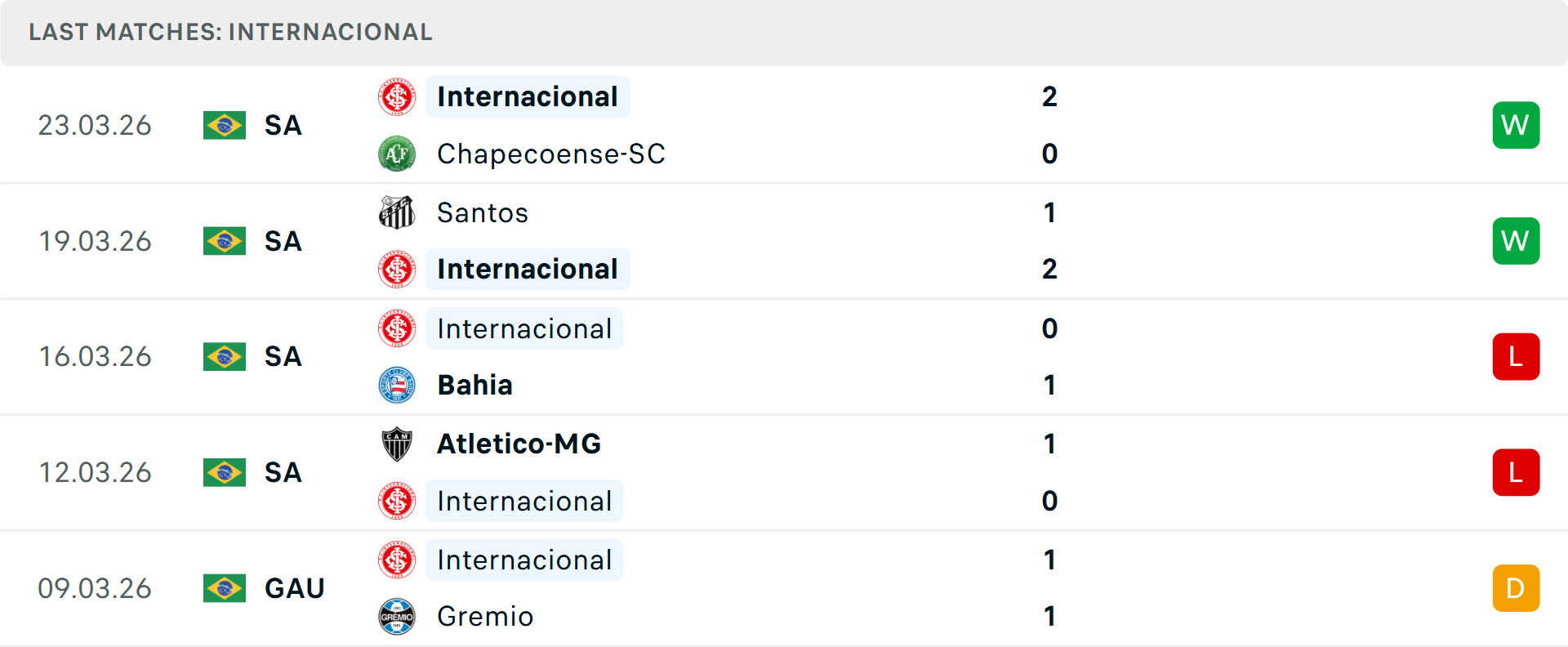Click SA league label in 16.03.26 row

283,357
